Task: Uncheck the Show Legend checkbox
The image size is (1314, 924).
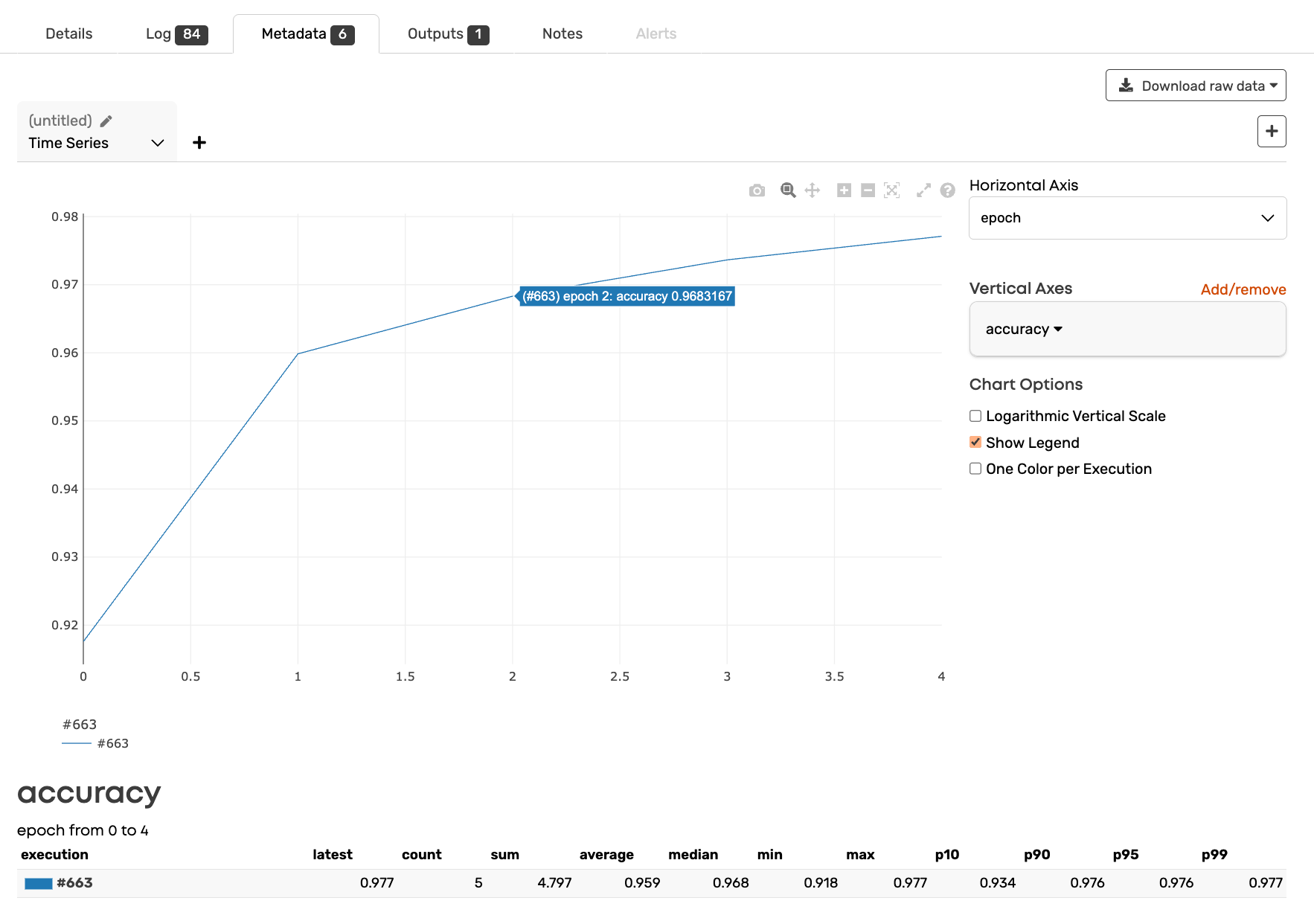Action: click(x=975, y=443)
